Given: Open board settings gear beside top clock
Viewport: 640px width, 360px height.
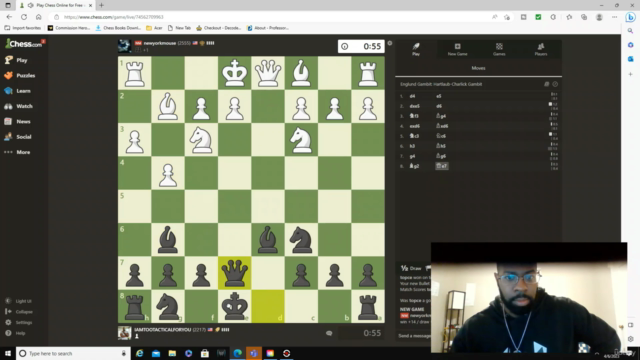Looking at the screenshot, I should click(390, 43).
